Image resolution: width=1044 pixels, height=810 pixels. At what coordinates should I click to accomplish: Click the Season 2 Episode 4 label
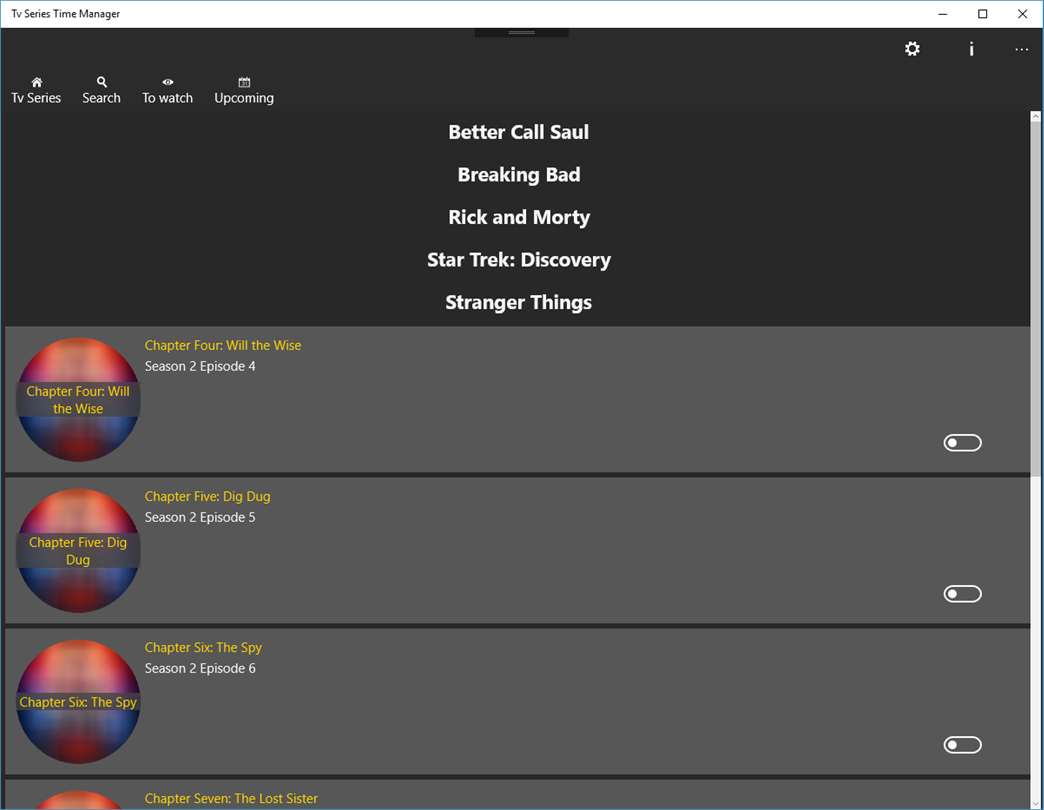click(x=200, y=366)
